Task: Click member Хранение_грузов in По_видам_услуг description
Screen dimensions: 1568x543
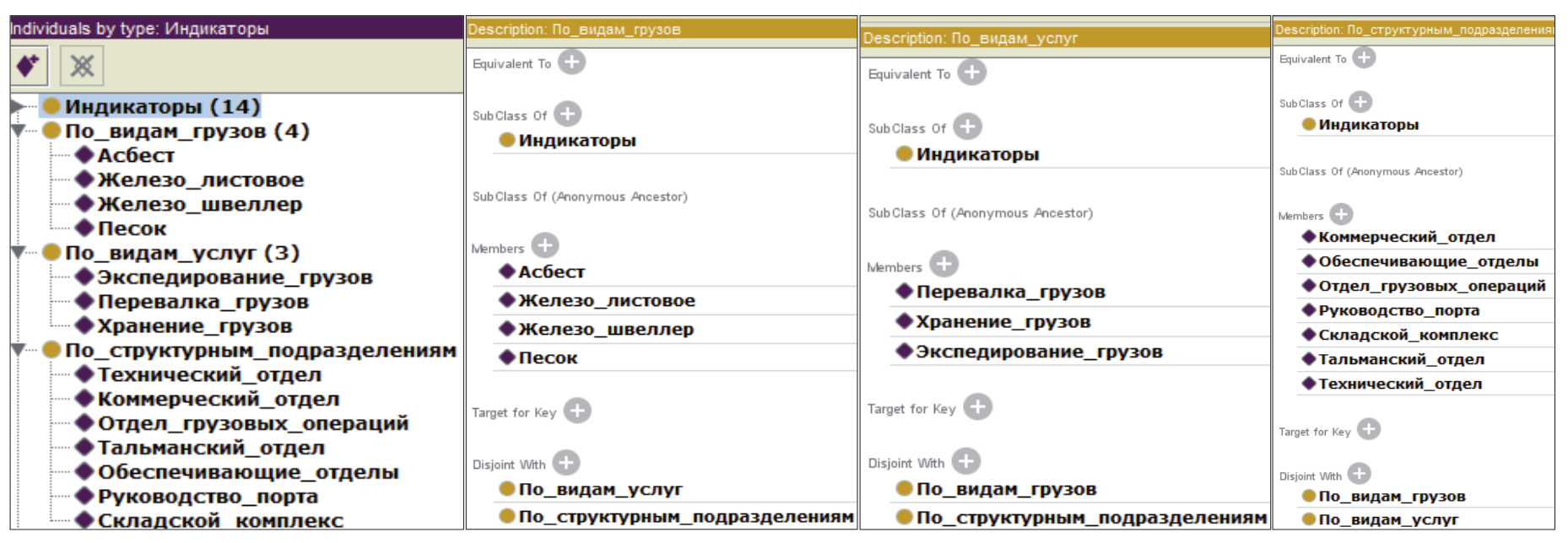Action: [1003, 322]
